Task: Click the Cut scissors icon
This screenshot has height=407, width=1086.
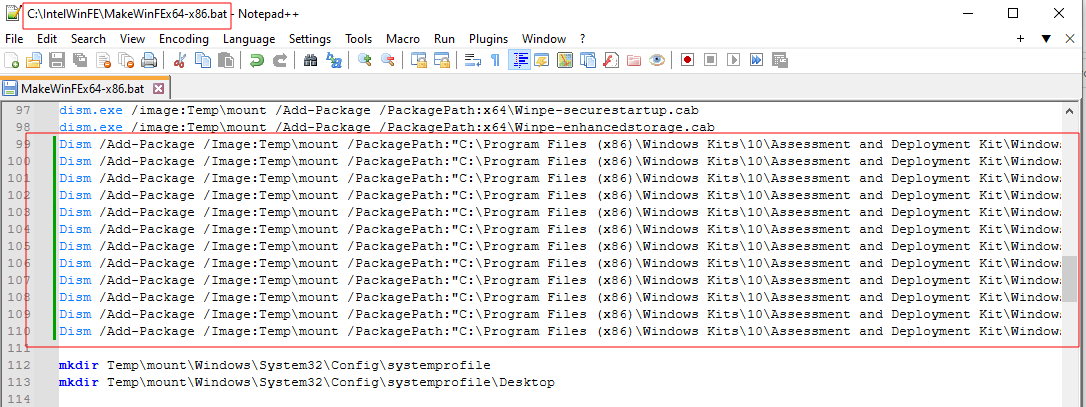Action: click(181, 61)
